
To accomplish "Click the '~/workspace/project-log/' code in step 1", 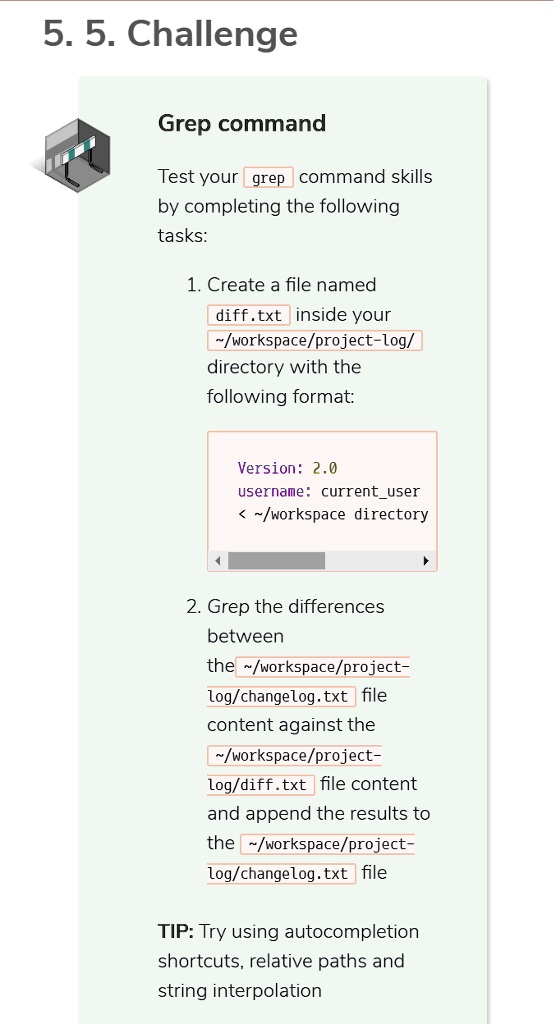I will (315, 341).
